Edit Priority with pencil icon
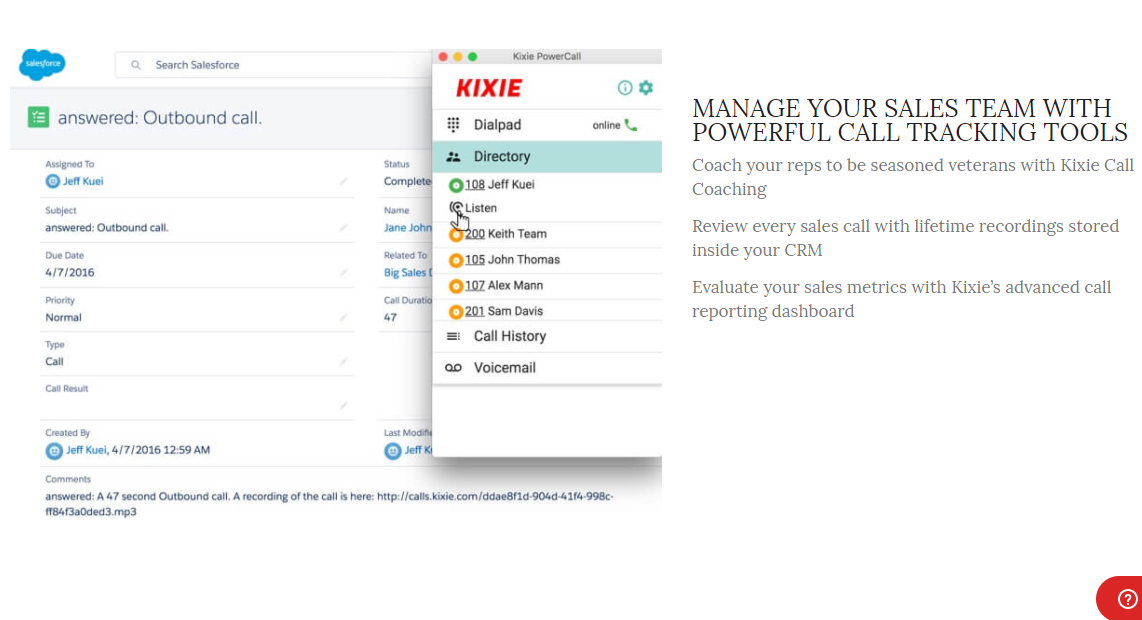The height and width of the screenshot is (620, 1142). (343, 318)
